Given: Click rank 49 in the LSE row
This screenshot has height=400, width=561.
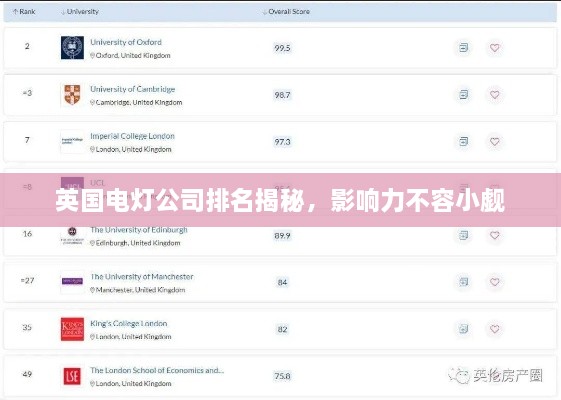Looking at the screenshot, I should point(27,374).
